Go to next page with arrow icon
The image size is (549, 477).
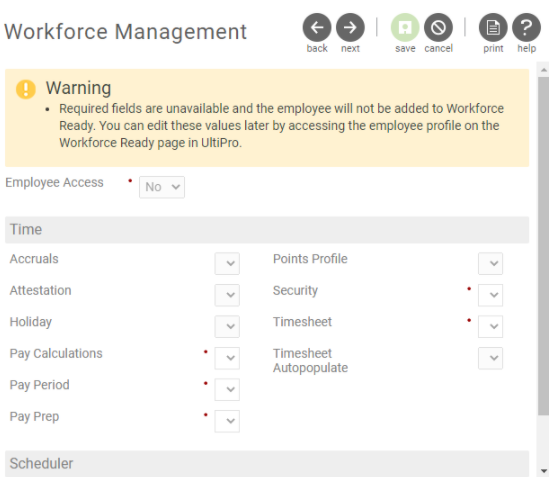coord(350,27)
